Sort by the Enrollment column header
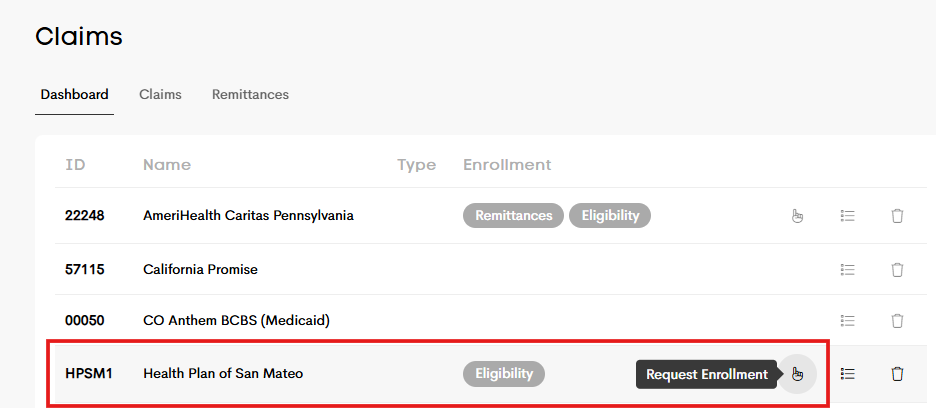This screenshot has height=408, width=936. click(x=507, y=165)
